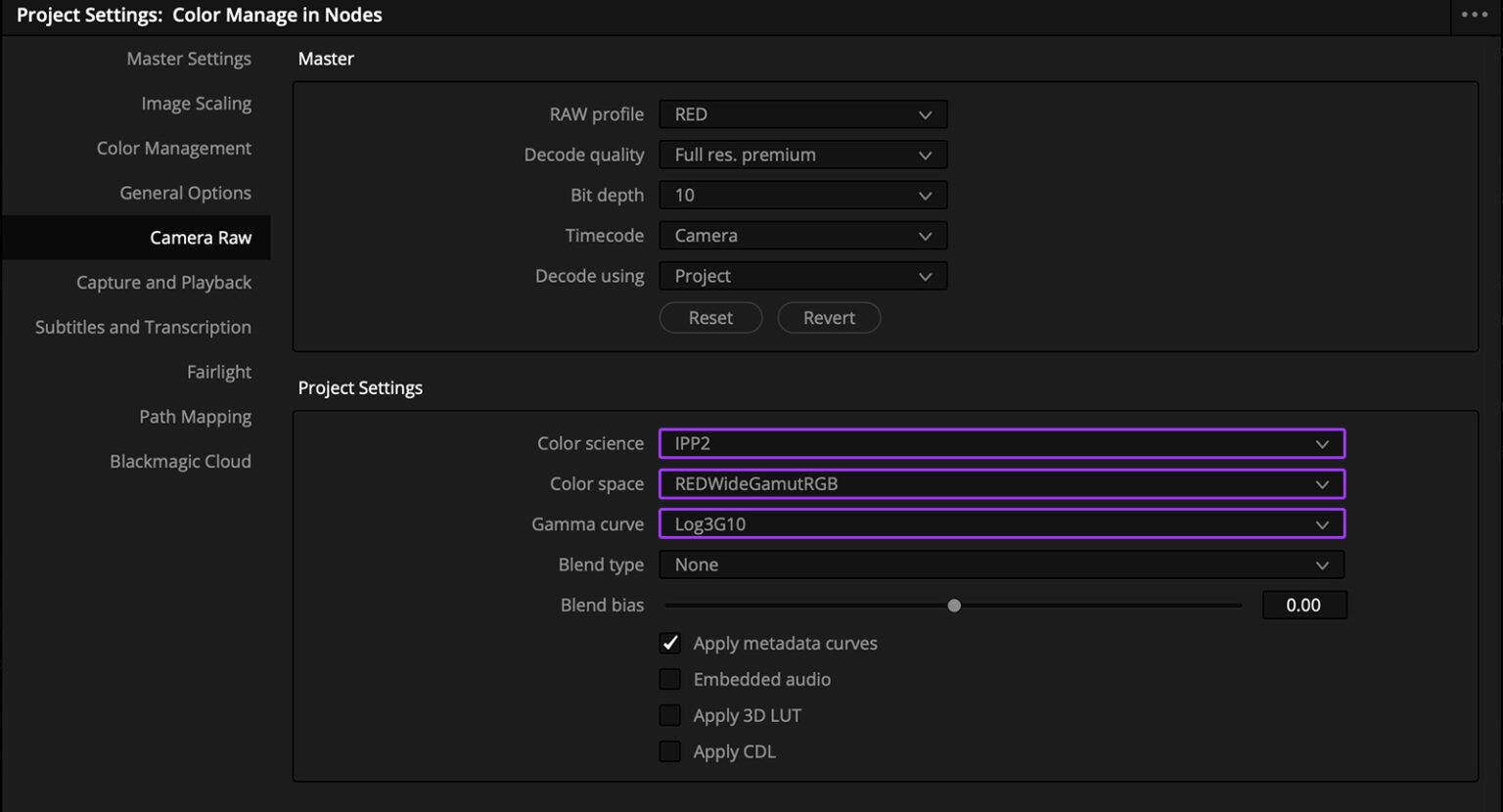Click the Revert button
Viewport: 1503px width, 812px height.
[828, 317]
